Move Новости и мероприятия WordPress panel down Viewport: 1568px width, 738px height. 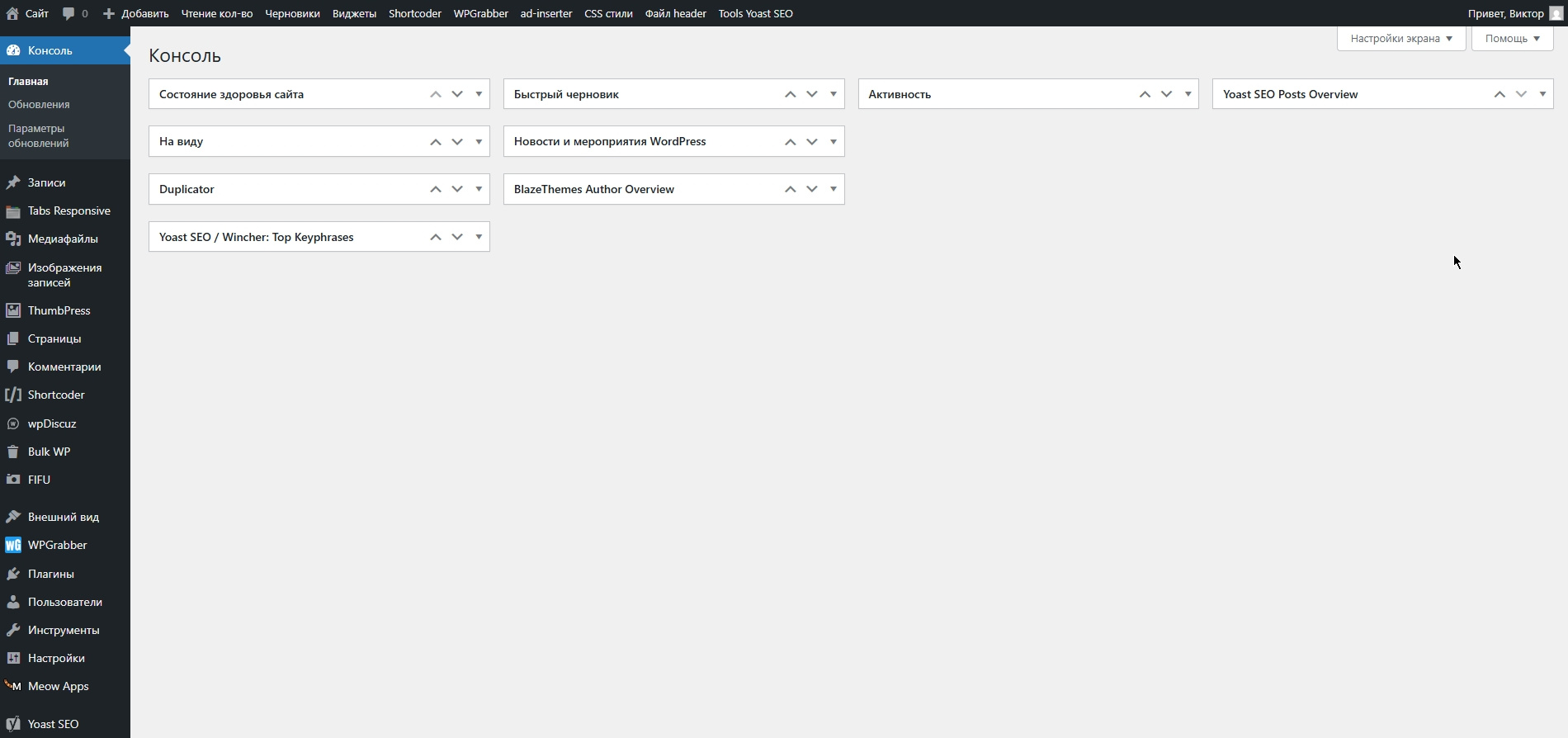tap(812, 141)
